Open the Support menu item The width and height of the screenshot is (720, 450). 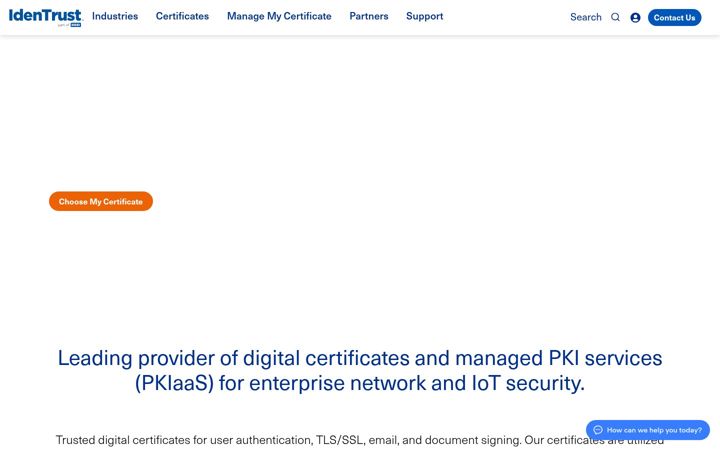(x=424, y=16)
